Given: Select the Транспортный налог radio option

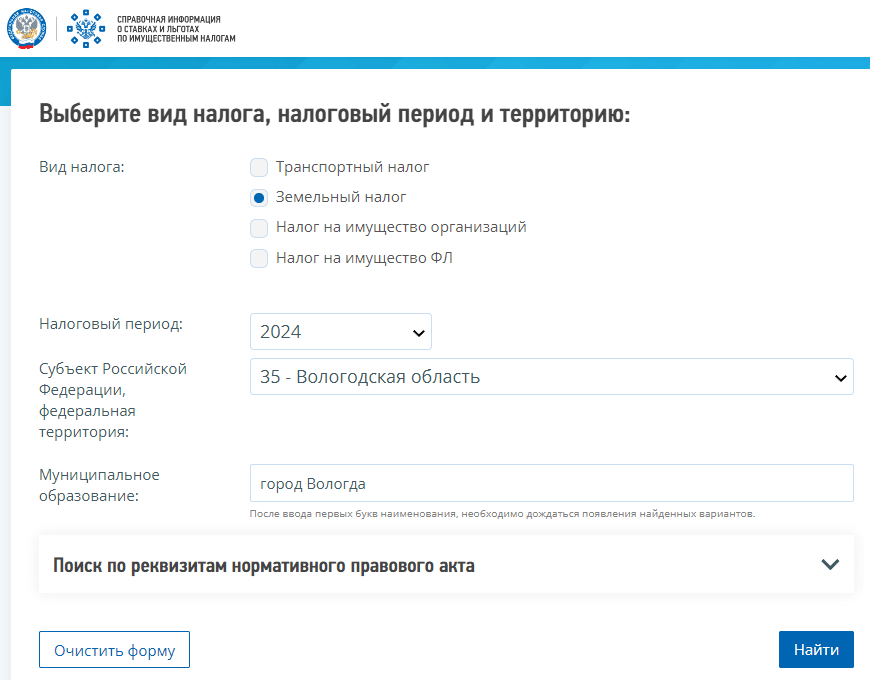Looking at the screenshot, I should (259, 167).
